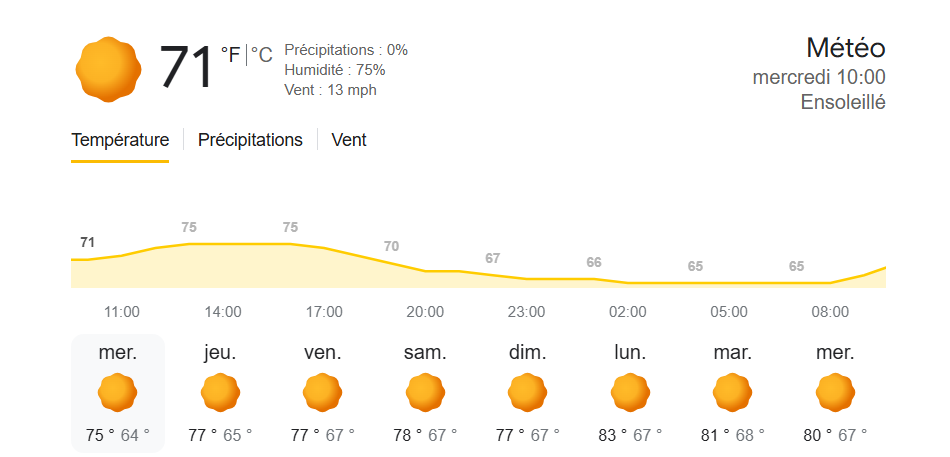This screenshot has height=457, width=950.
Task: Click the sun icon for sam.
Action: pos(426,392)
